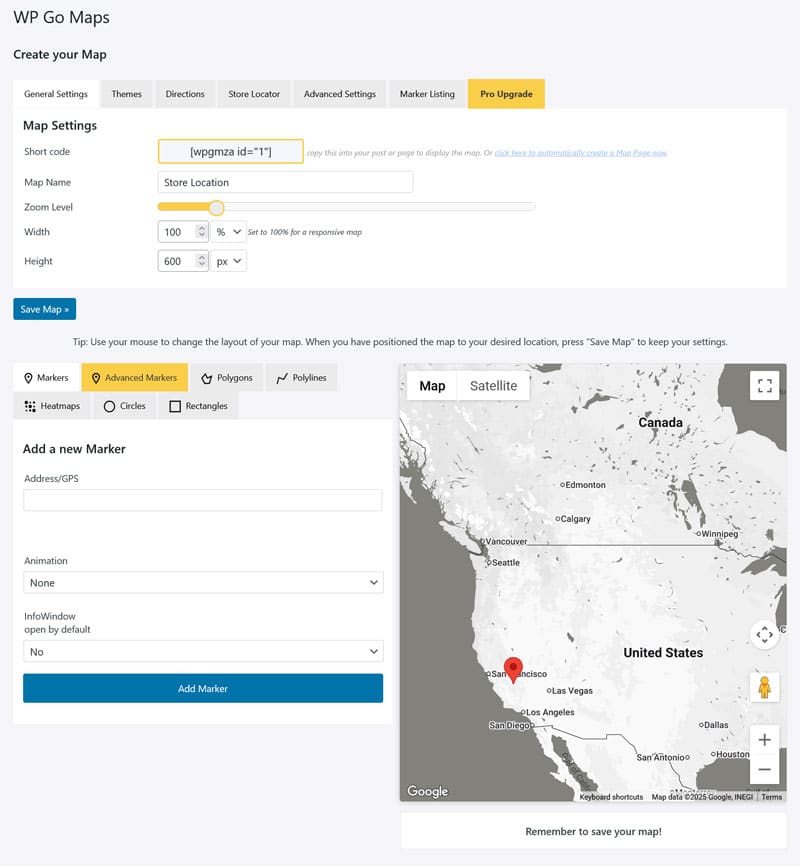Click the Canada label on the map

pyautogui.click(x=660, y=423)
